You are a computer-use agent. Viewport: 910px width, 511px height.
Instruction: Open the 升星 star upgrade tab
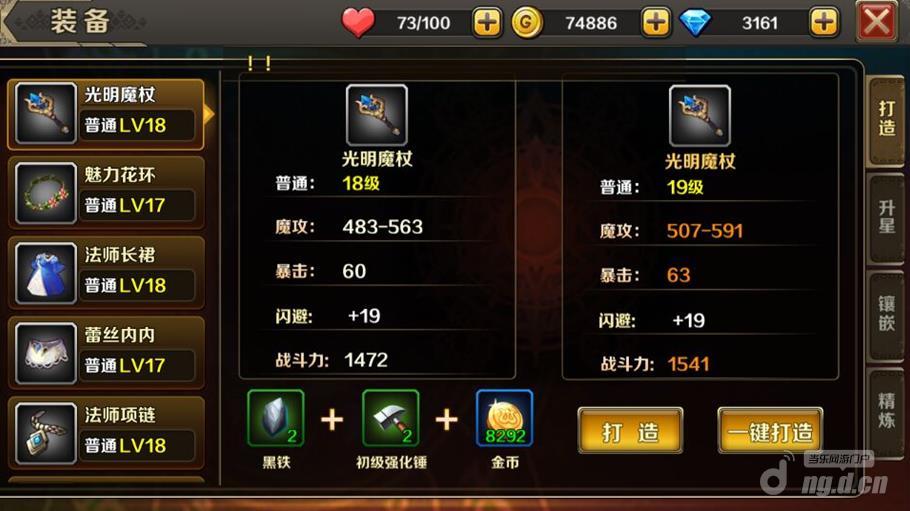point(886,217)
